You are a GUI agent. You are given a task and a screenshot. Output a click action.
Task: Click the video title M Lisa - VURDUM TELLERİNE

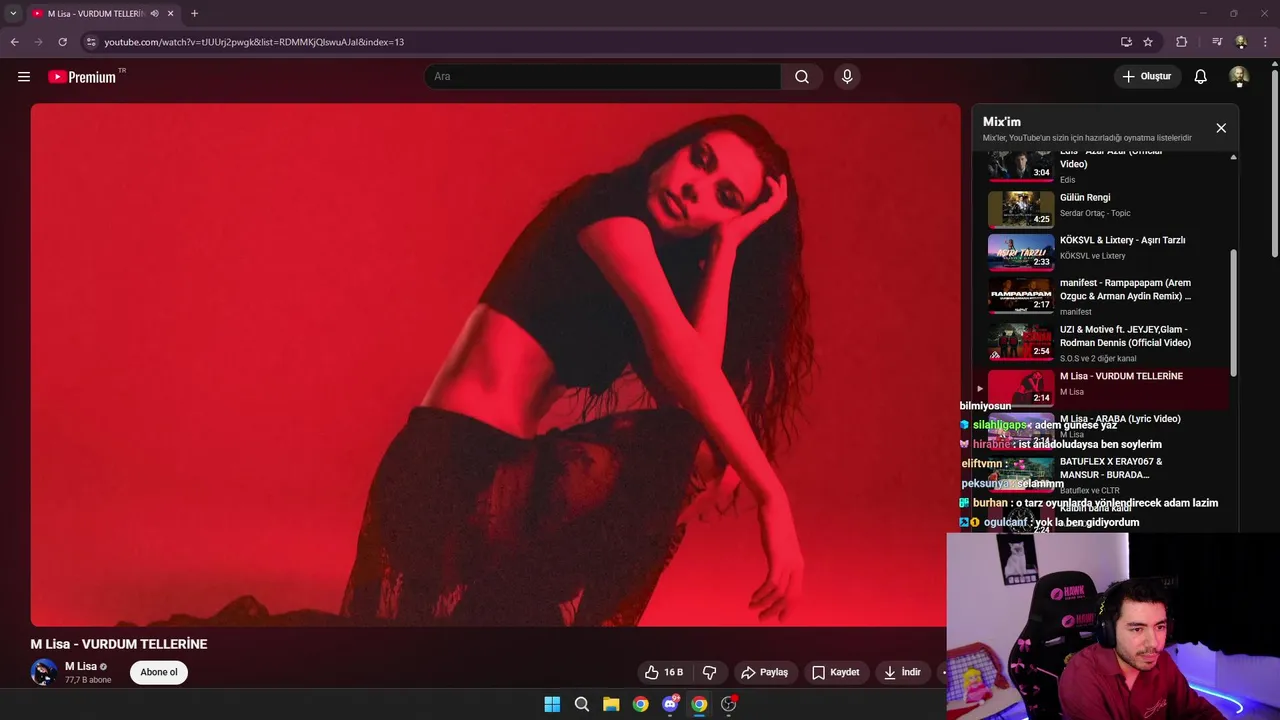(x=119, y=644)
